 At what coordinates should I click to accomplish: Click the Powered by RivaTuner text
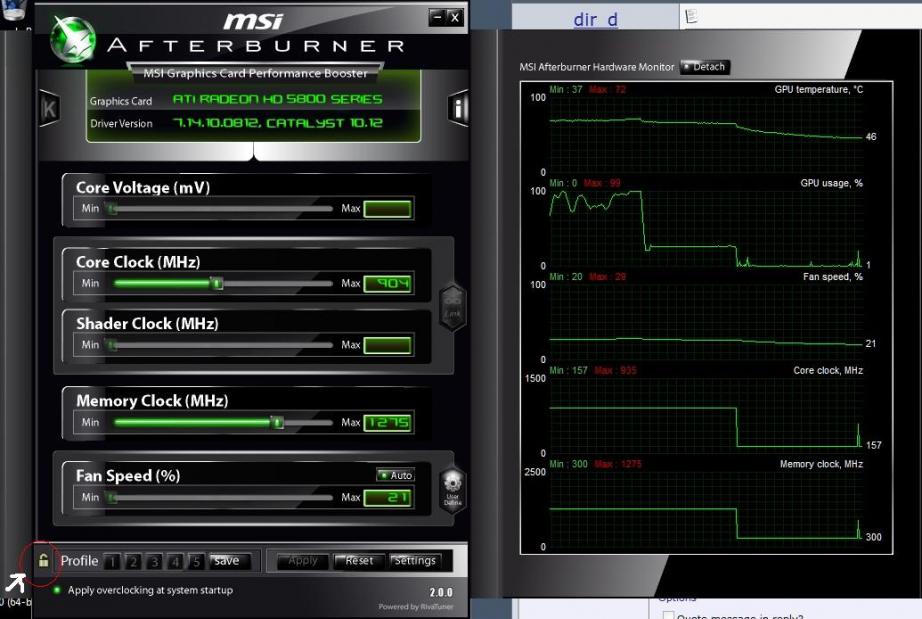(x=416, y=607)
